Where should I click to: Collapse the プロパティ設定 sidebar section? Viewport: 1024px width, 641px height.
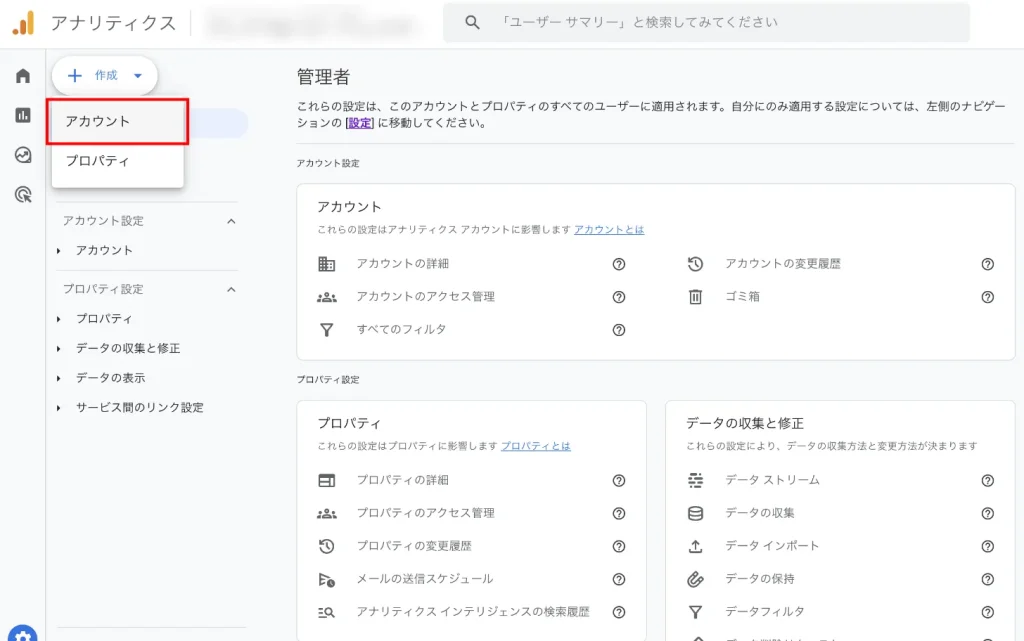point(231,289)
